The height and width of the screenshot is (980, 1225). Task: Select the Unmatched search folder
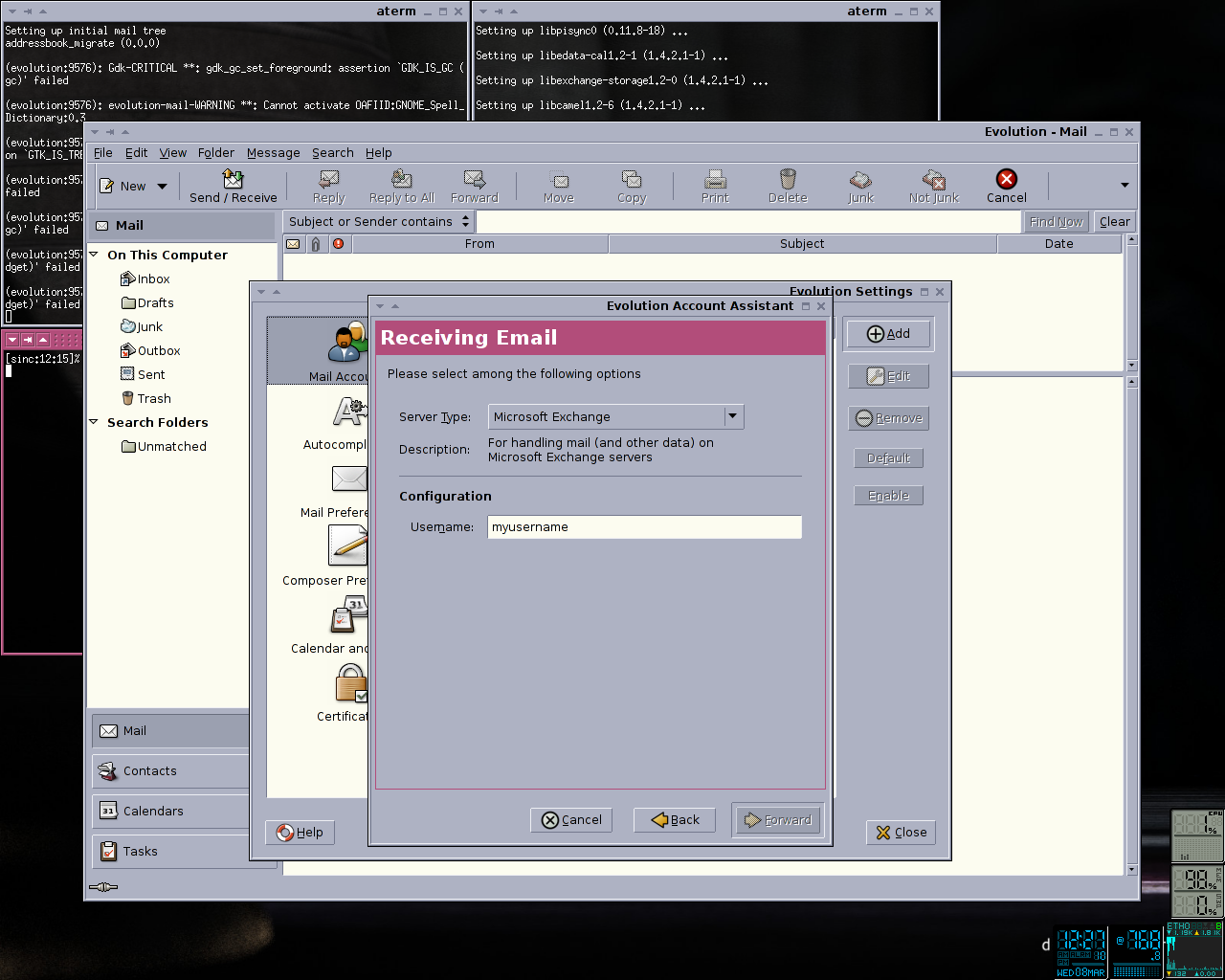click(x=165, y=447)
